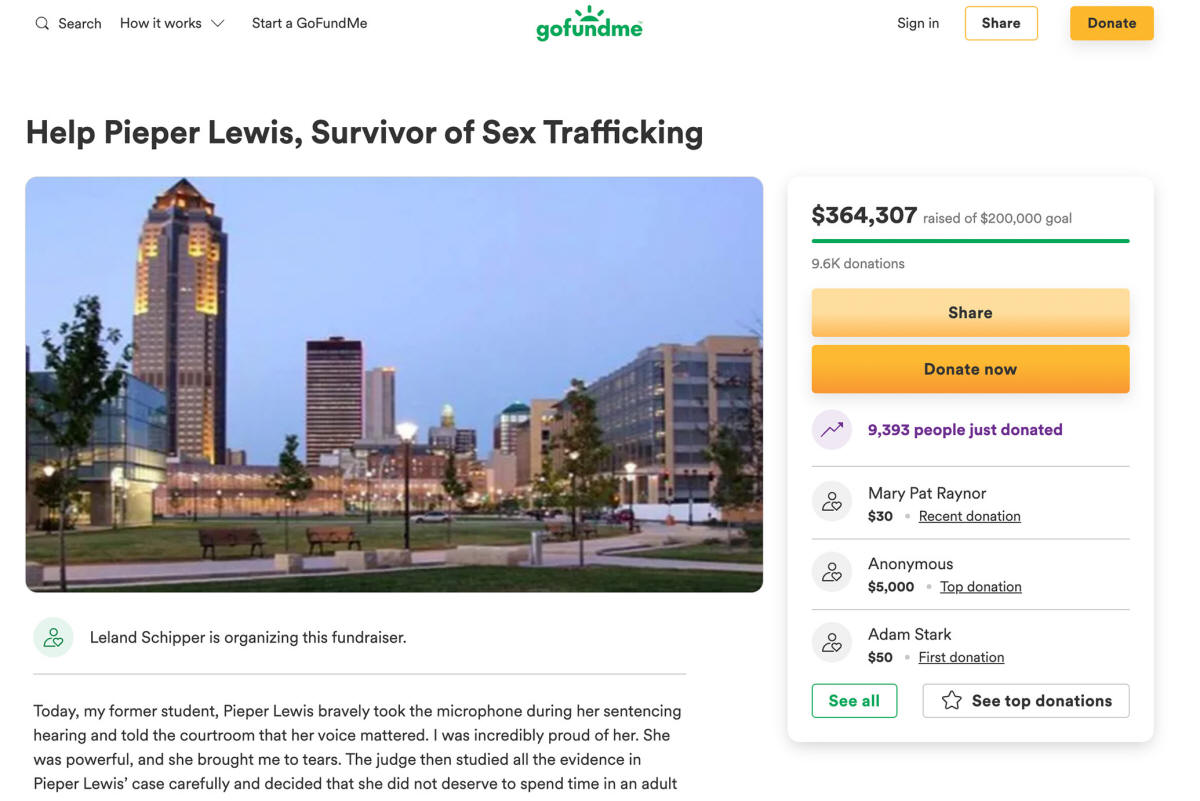Click the organizer avatar icon beside Leland Schipper
Screen dimensions: 1200x801
(53, 637)
